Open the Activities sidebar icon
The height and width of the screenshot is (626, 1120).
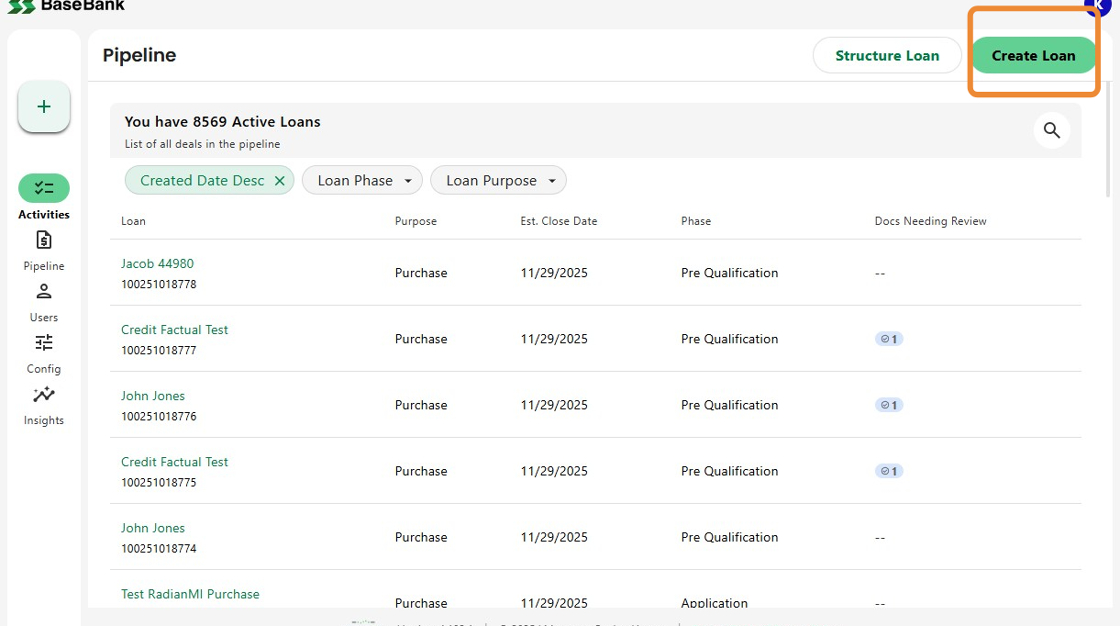(44, 188)
